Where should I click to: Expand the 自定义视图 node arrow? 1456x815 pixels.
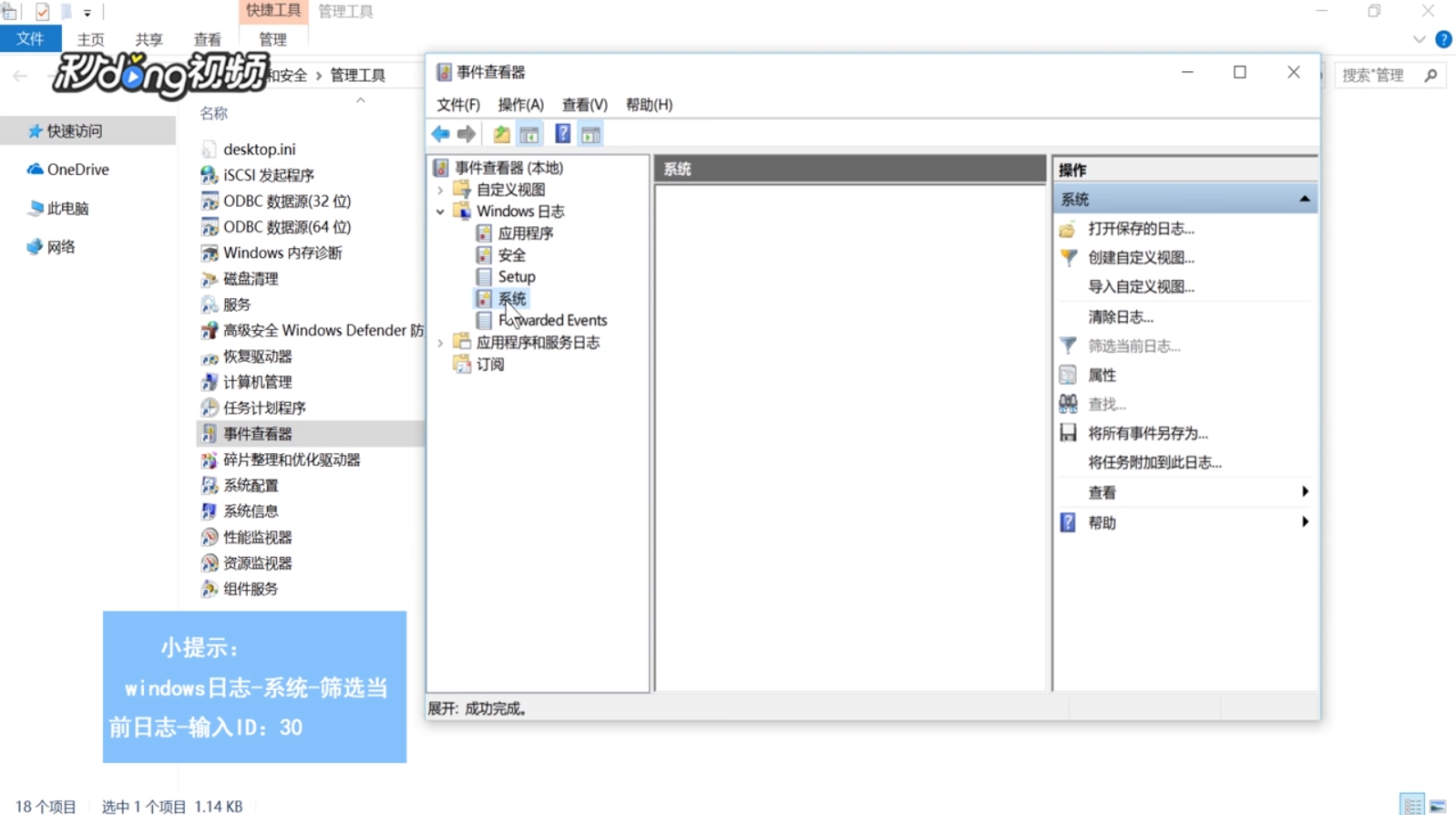click(441, 190)
